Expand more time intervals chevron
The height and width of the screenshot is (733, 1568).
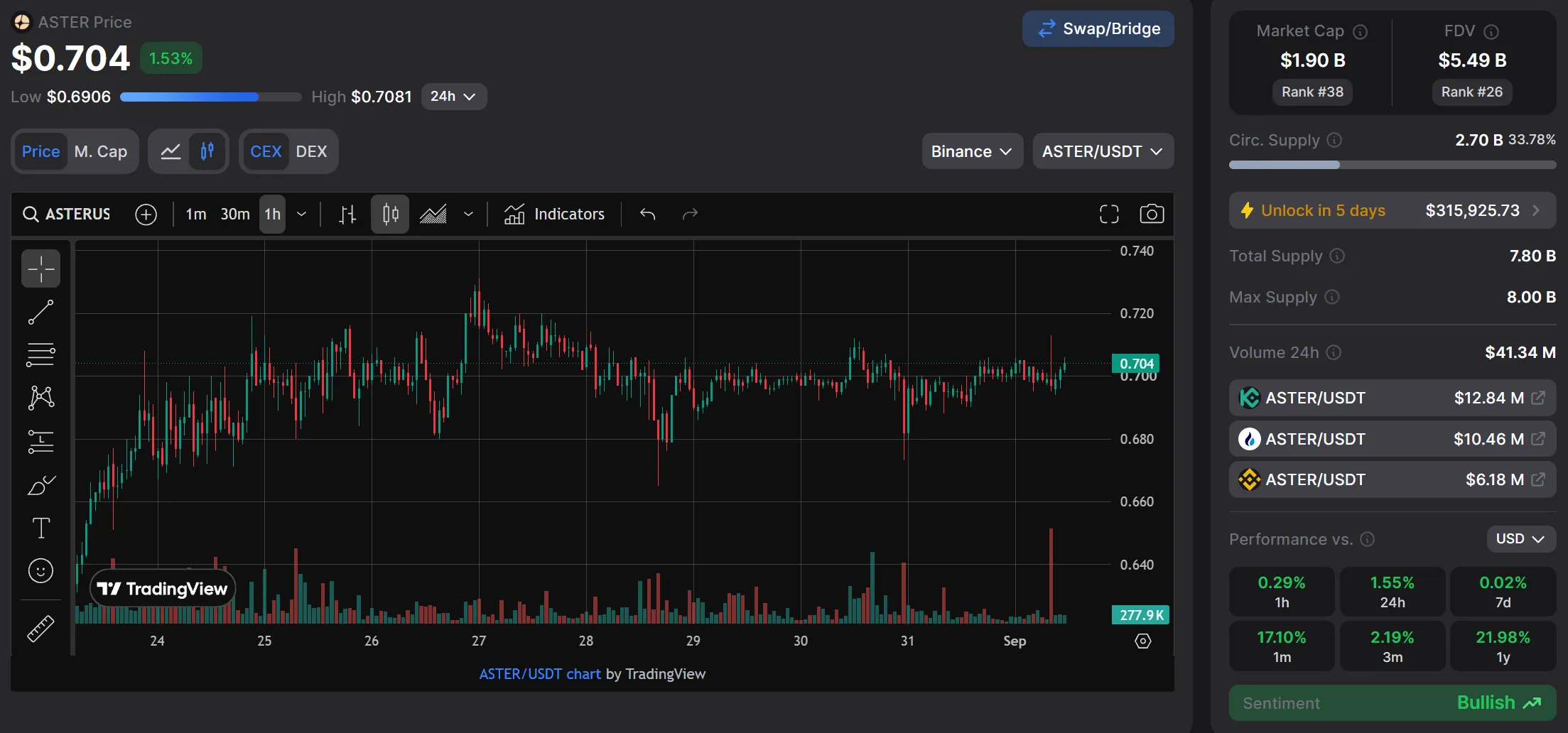pos(301,214)
